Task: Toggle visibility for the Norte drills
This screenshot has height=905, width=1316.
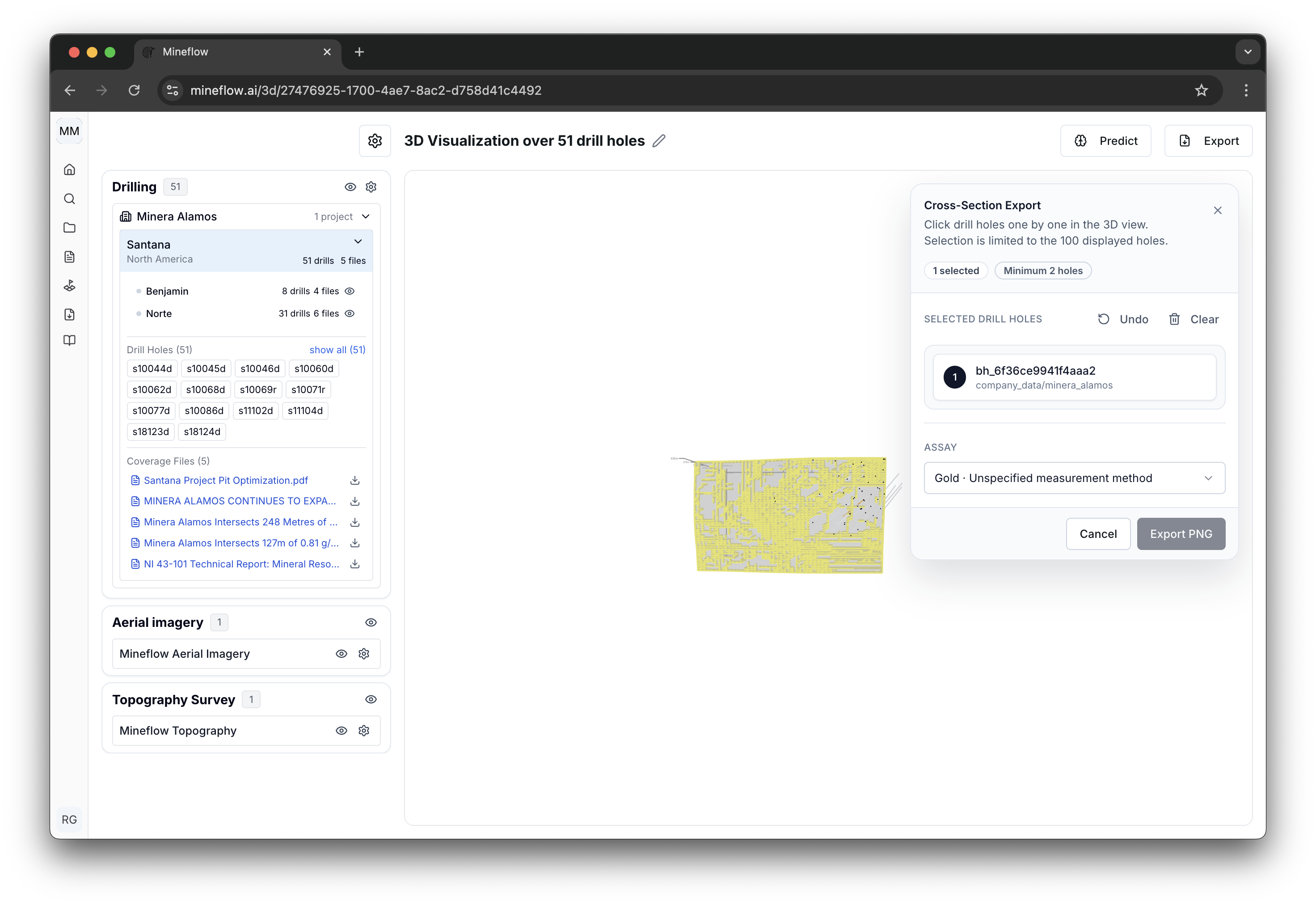Action: 350,313
